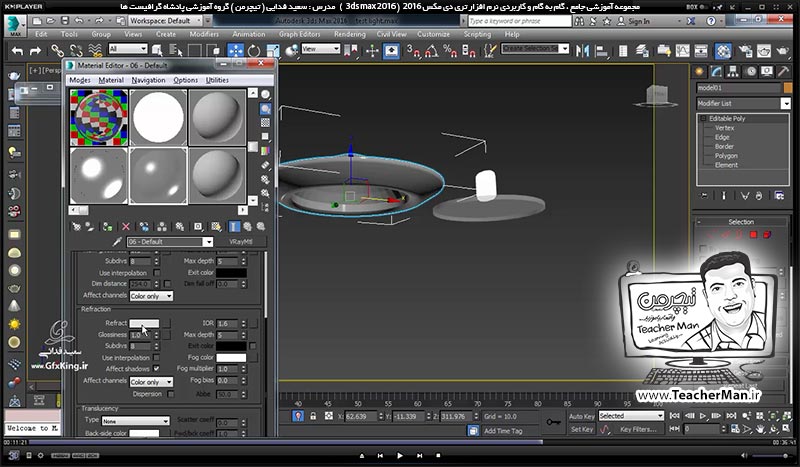
Task: Click the Fog color white swatch
Action: (x=231, y=357)
